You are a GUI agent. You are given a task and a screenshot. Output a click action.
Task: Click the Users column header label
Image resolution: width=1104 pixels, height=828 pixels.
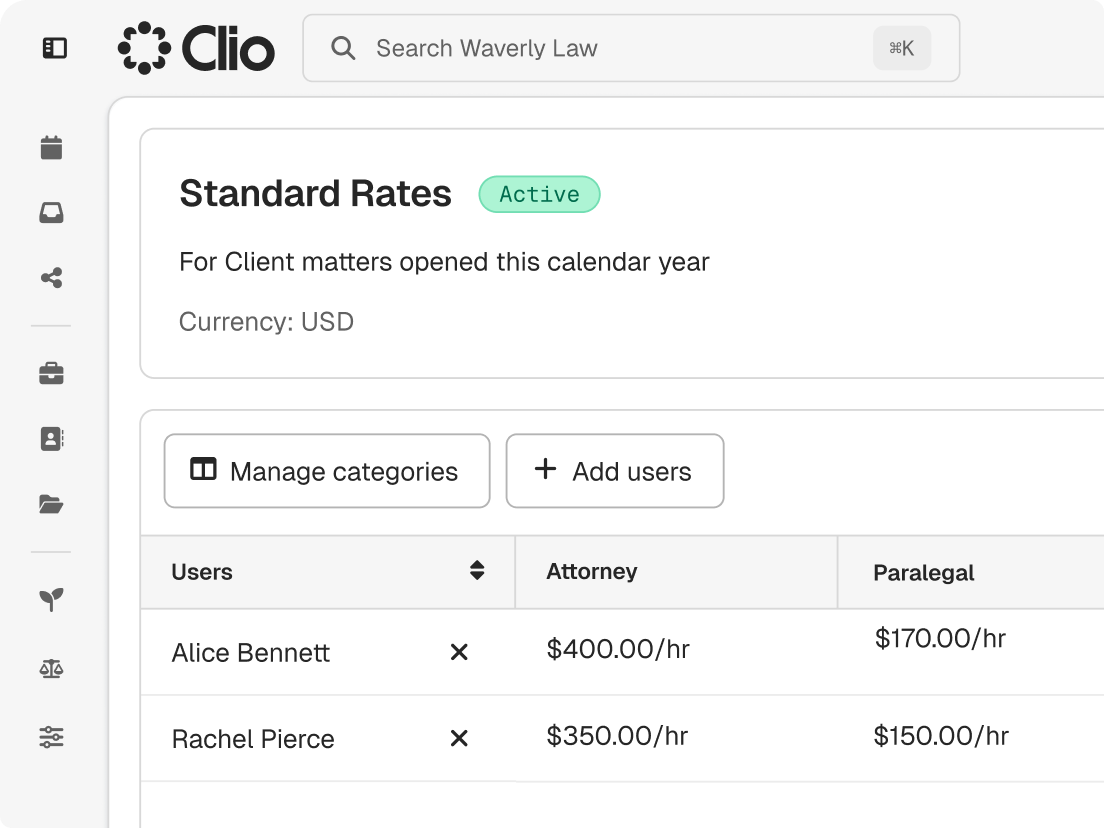click(x=202, y=572)
